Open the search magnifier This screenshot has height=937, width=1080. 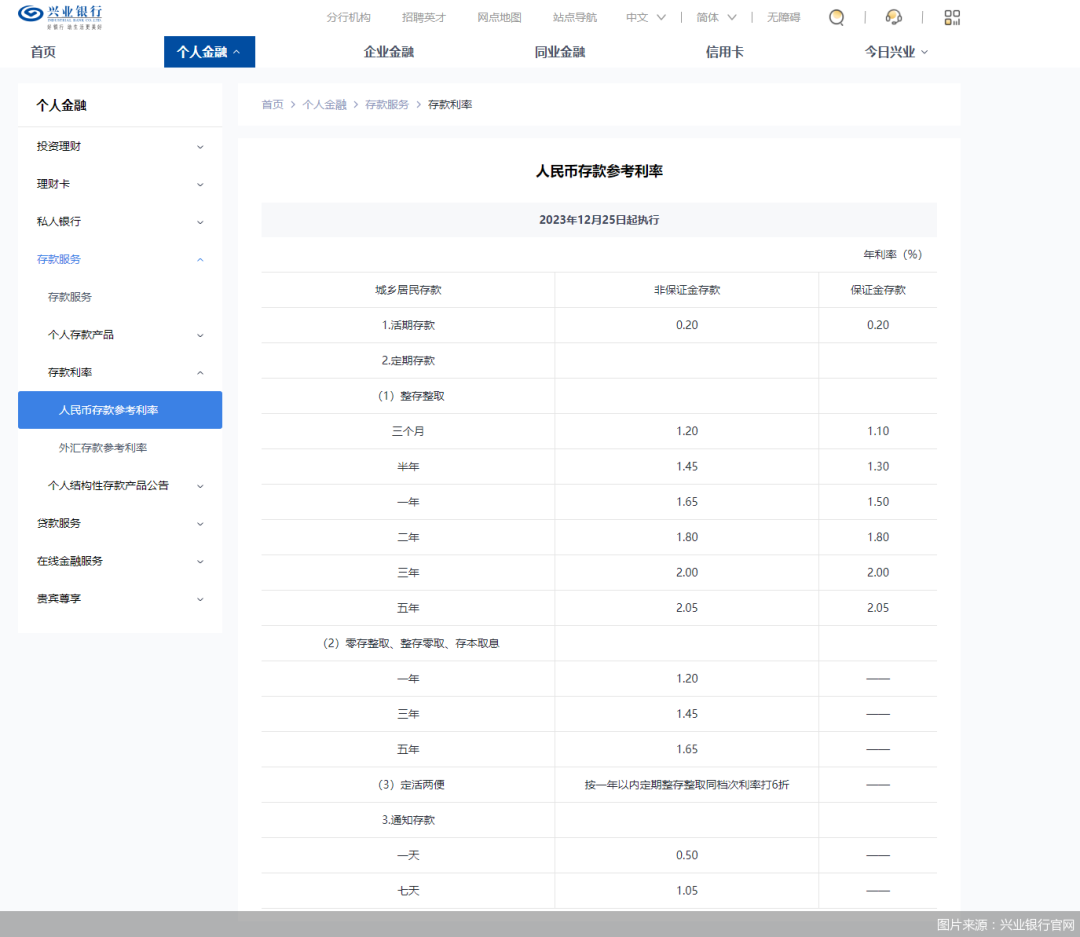pos(836,17)
